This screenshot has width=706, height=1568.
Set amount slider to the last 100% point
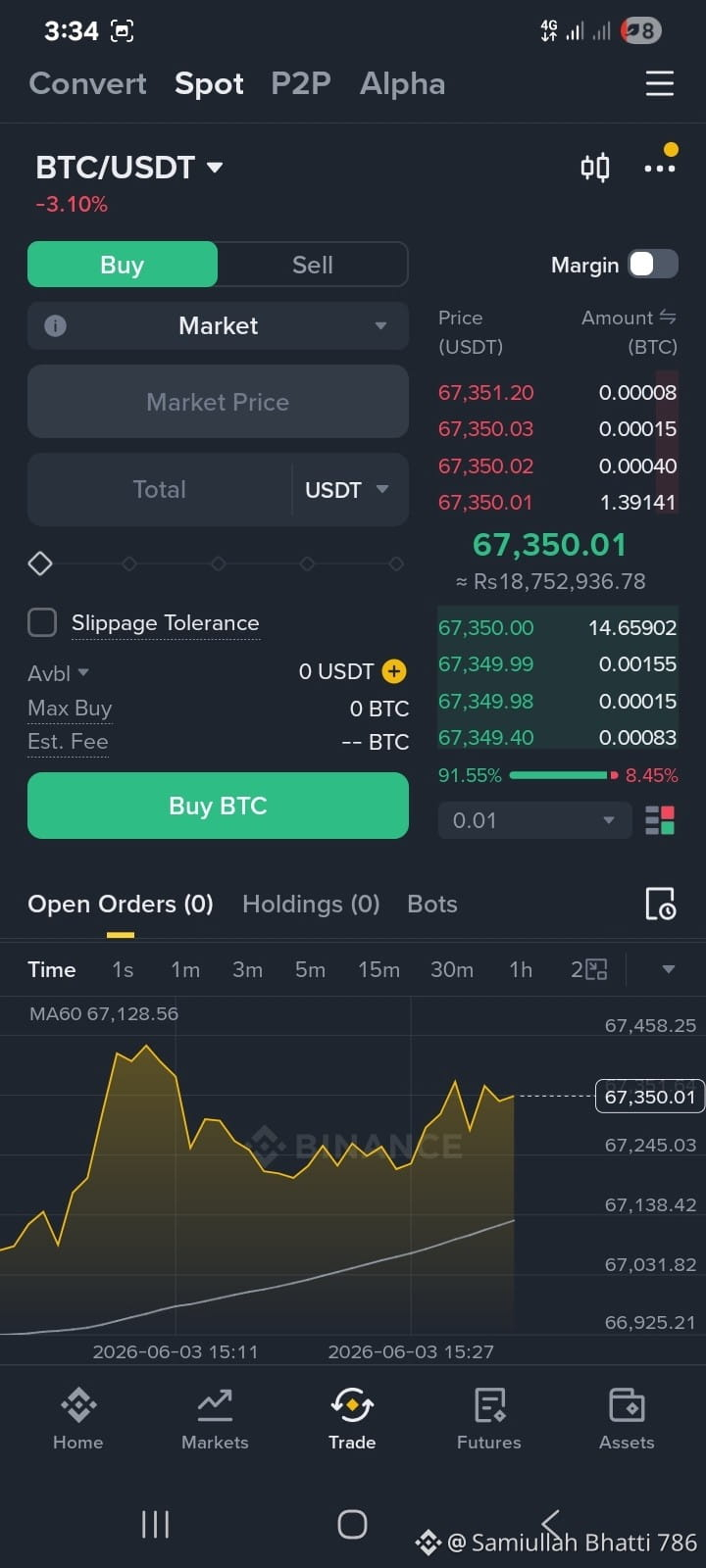coord(396,563)
